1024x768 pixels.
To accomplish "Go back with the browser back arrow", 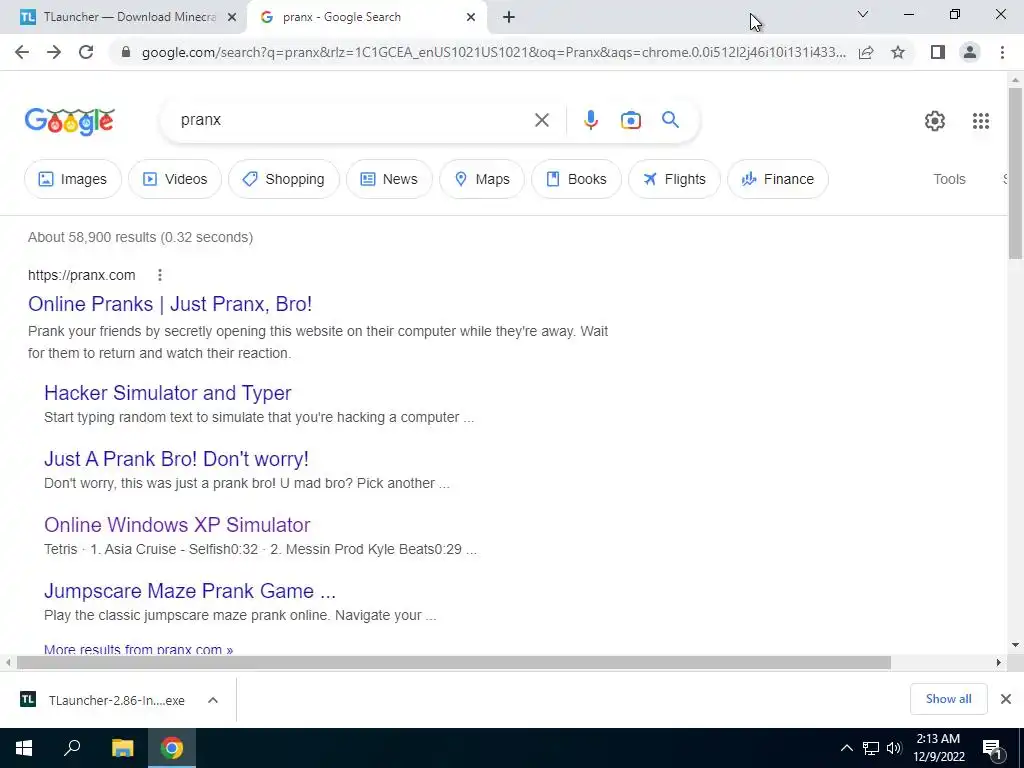I will pos(22,52).
